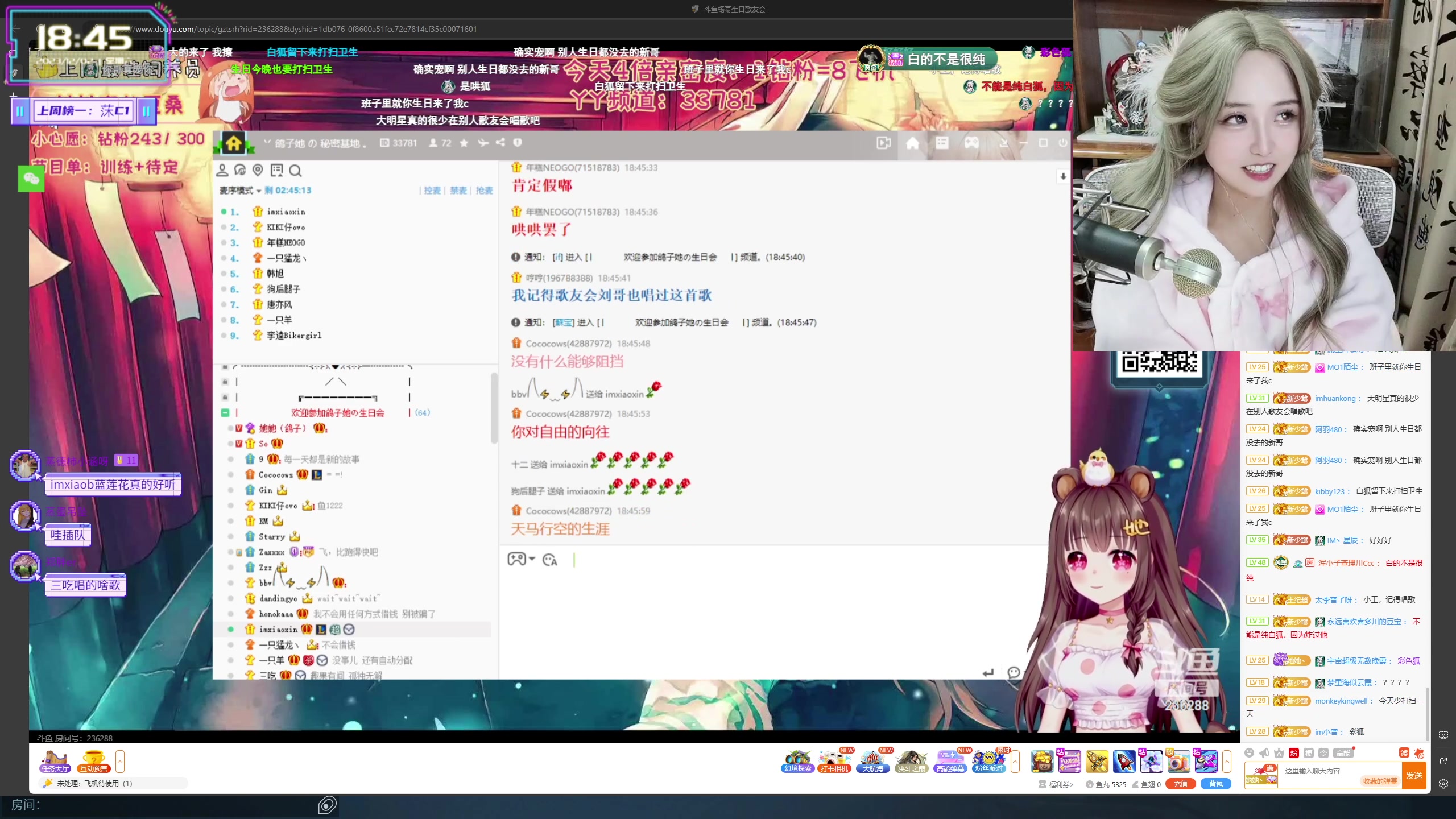Click the green WeChat share icon
The image size is (1456, 819).
point(31,179)
